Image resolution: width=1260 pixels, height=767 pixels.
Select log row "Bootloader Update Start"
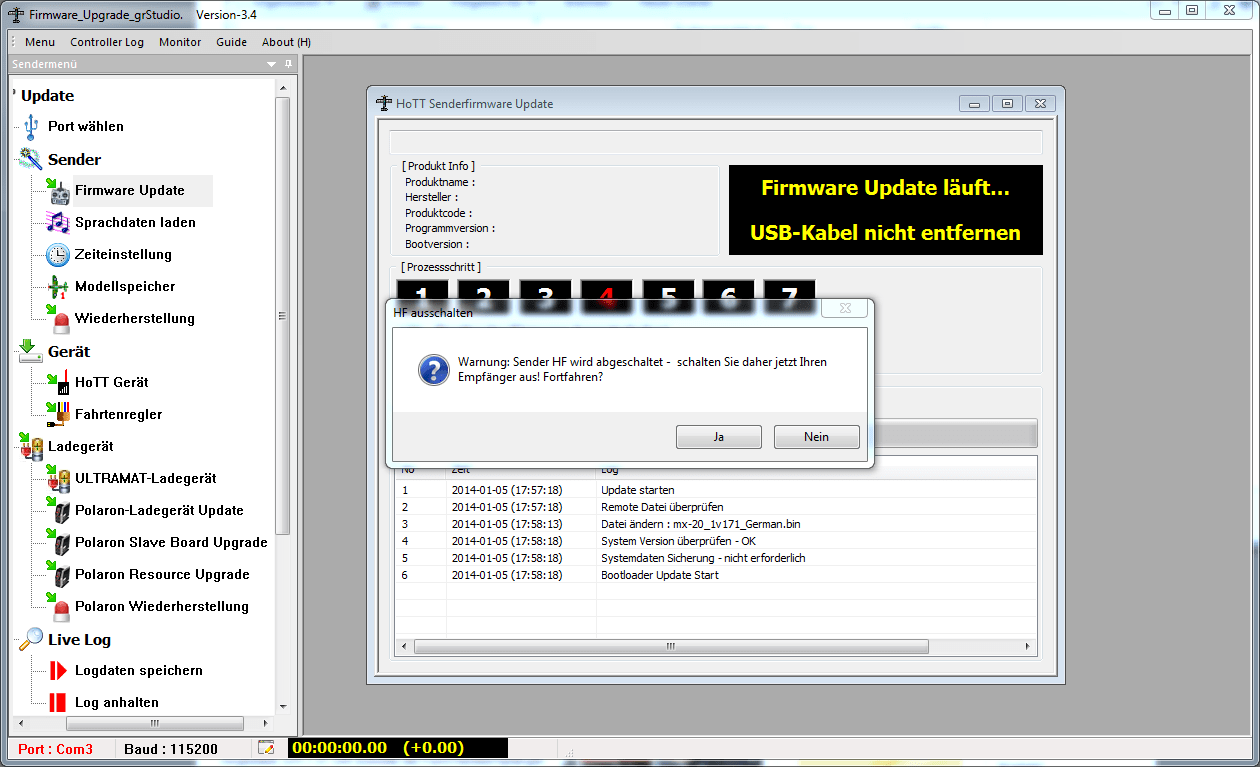[x=716, y=575]
